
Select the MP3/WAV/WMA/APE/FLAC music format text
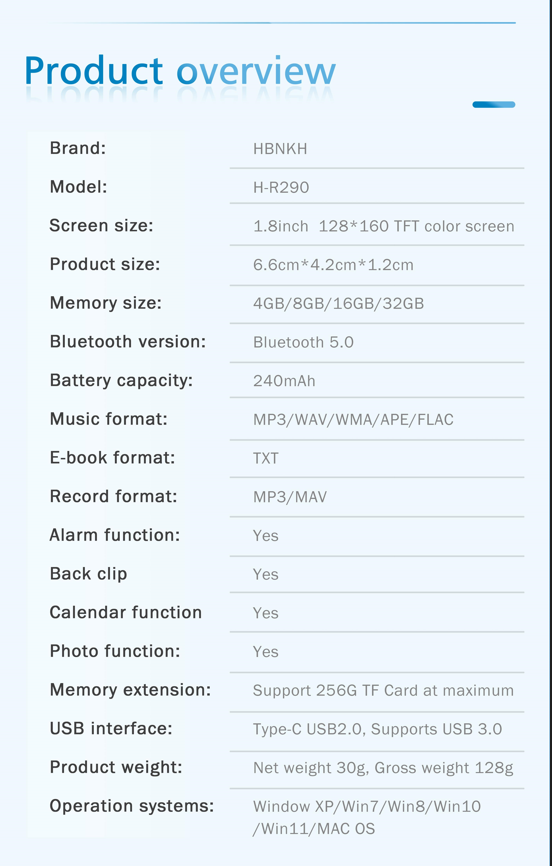353,419
